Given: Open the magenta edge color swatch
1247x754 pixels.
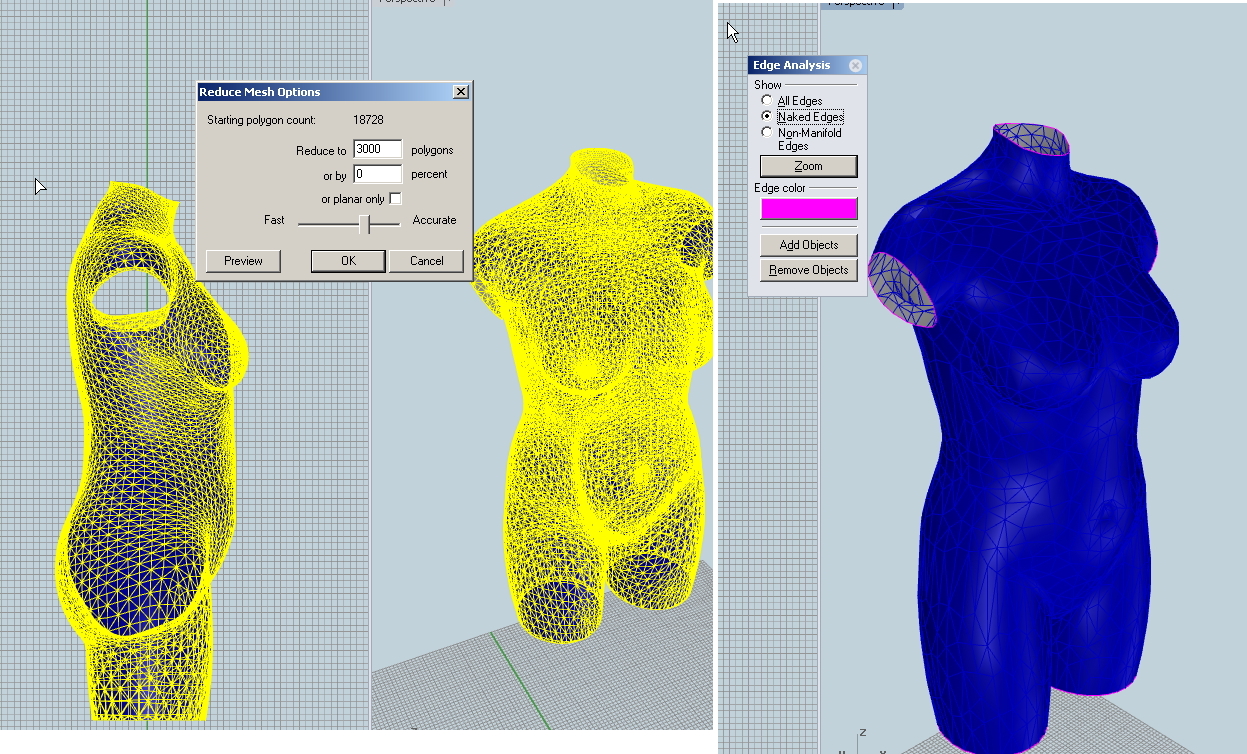Looking at the screenshot, I should [809, 209].
